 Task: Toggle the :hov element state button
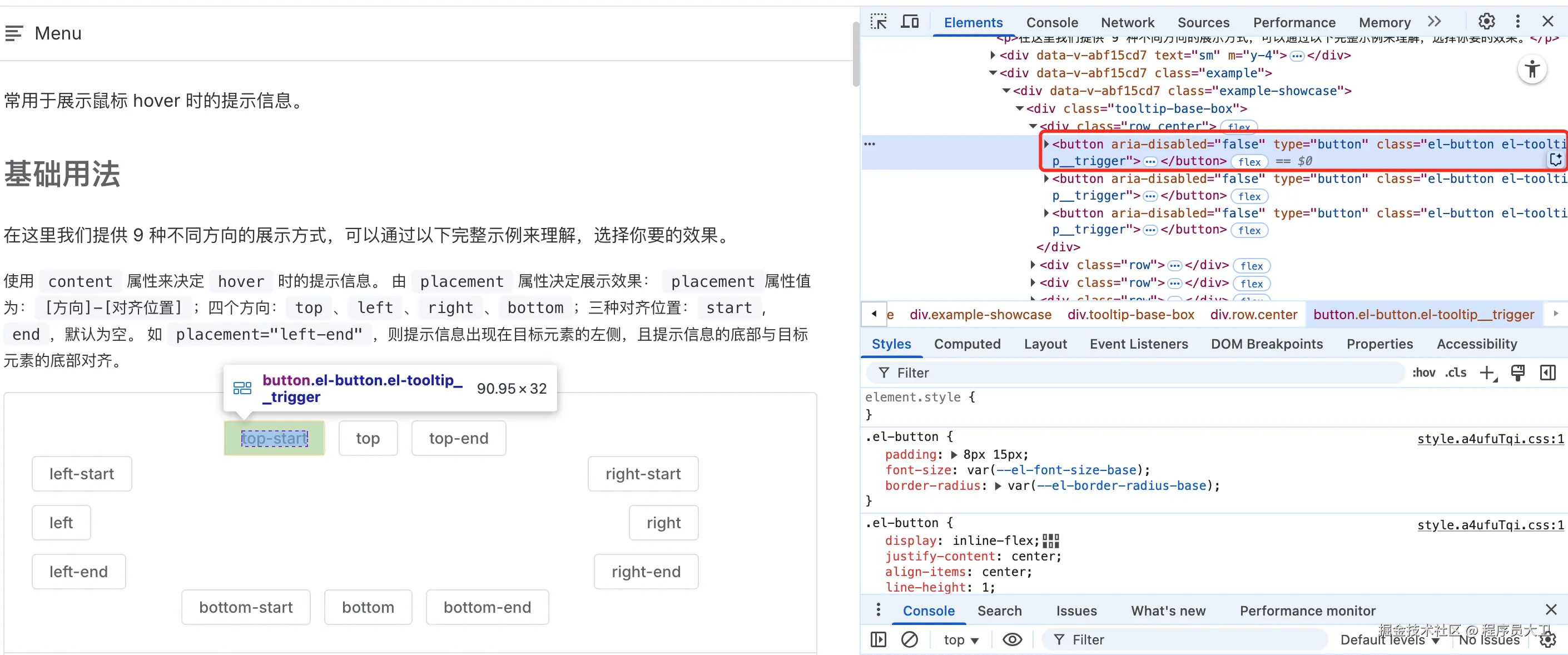point(1424,373)
